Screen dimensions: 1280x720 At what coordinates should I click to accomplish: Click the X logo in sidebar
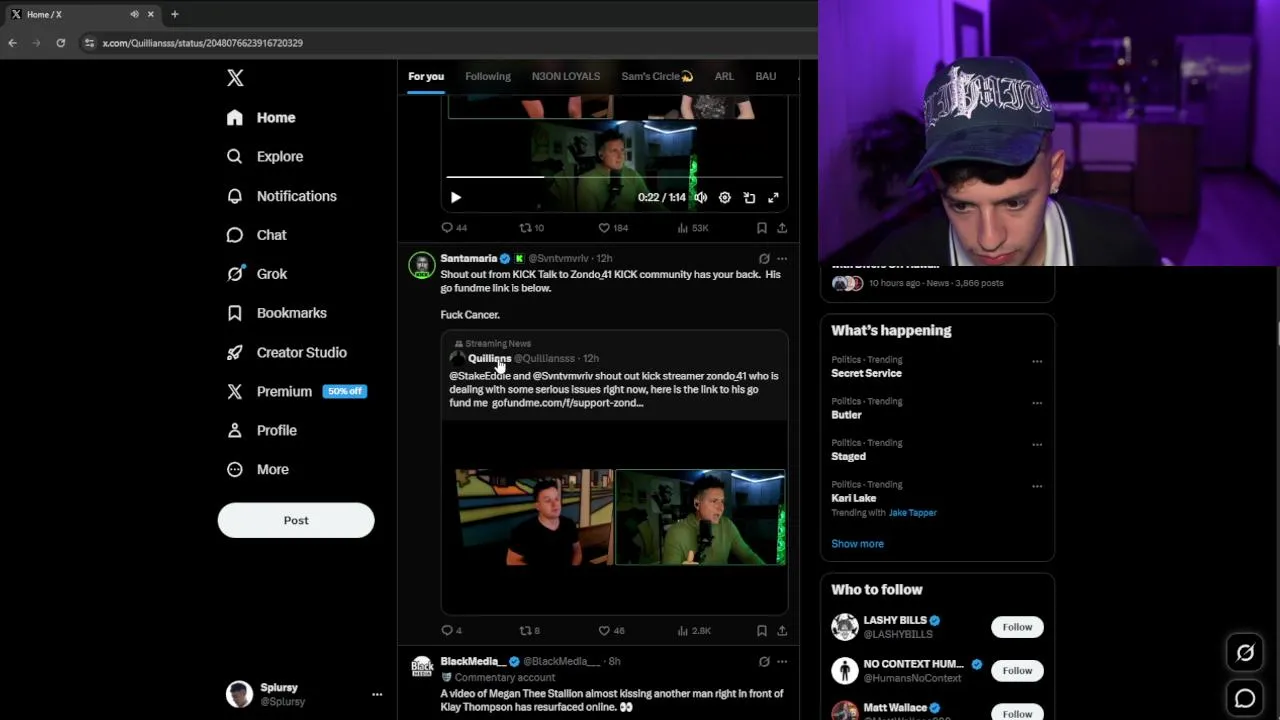pyautogui.click(x=235, y=78)
